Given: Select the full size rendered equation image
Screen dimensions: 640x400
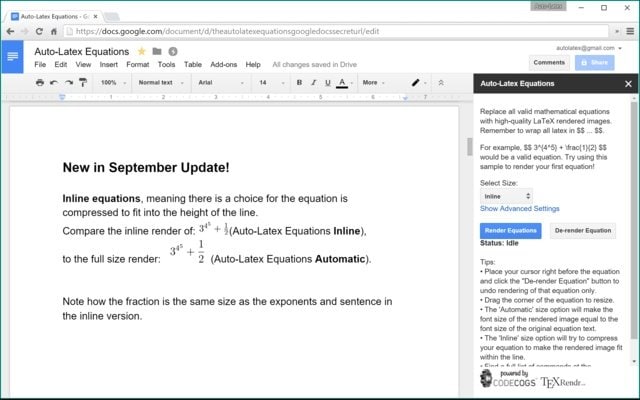Looking at the screenshot, I should point(187,252).
